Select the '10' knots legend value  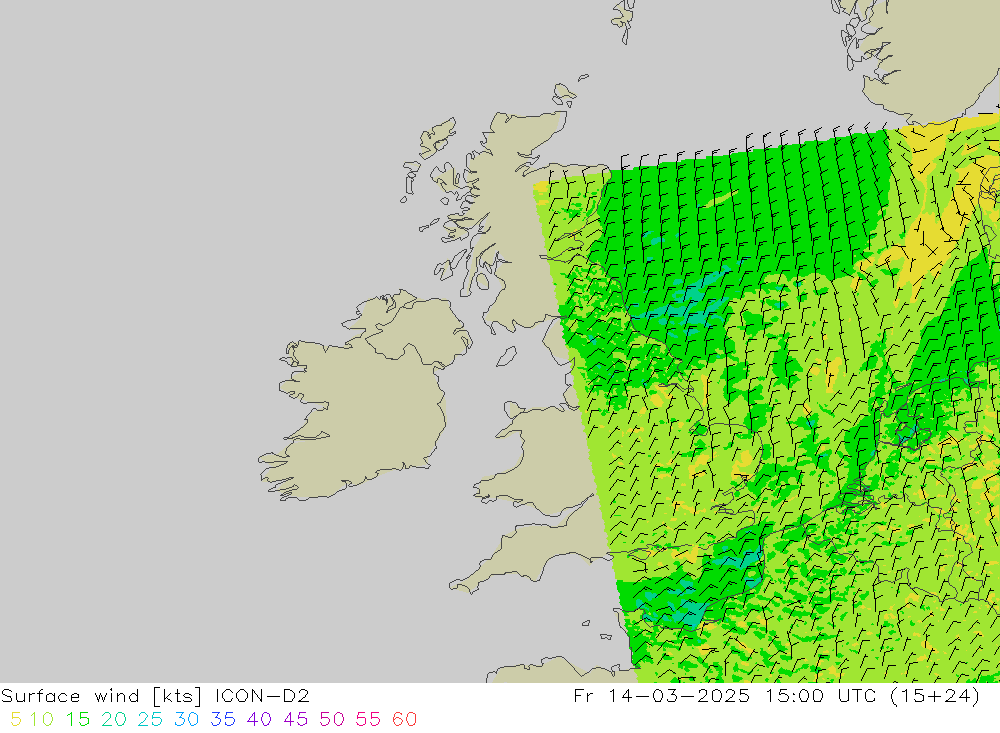pos(42,719)
